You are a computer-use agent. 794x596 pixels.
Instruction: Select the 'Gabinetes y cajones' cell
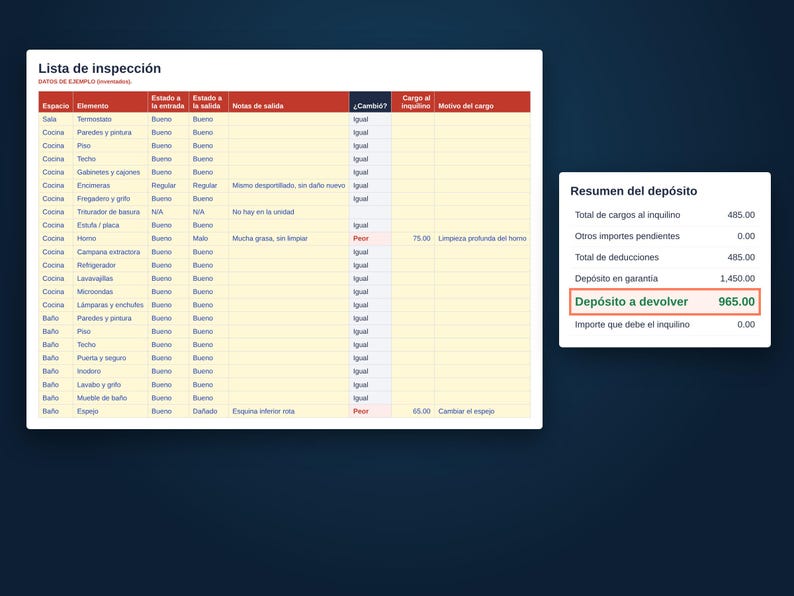pyautogui.click(x=108, y=172)
